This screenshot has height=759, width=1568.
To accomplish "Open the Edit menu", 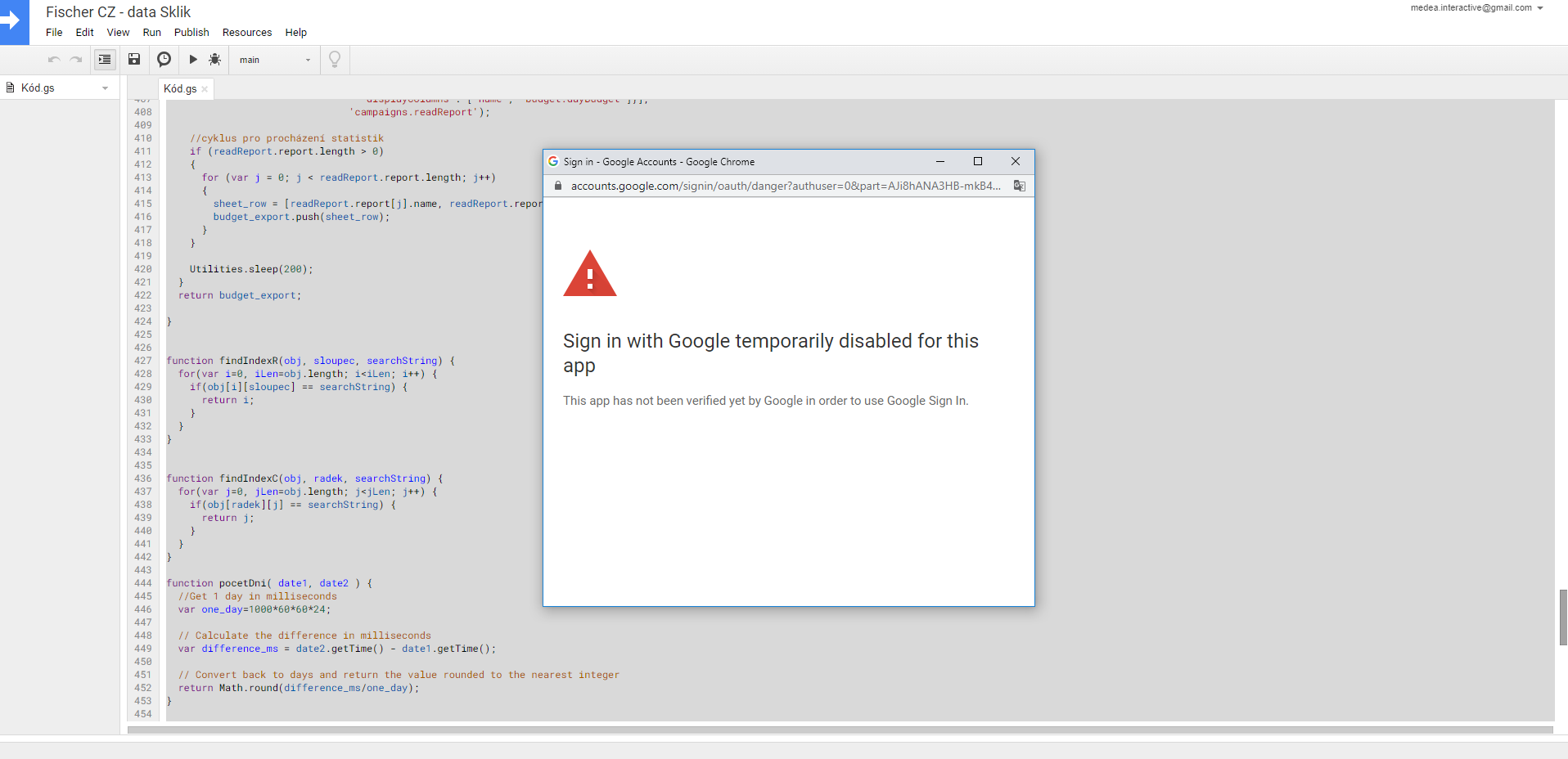I will click(x=85, y=33).
